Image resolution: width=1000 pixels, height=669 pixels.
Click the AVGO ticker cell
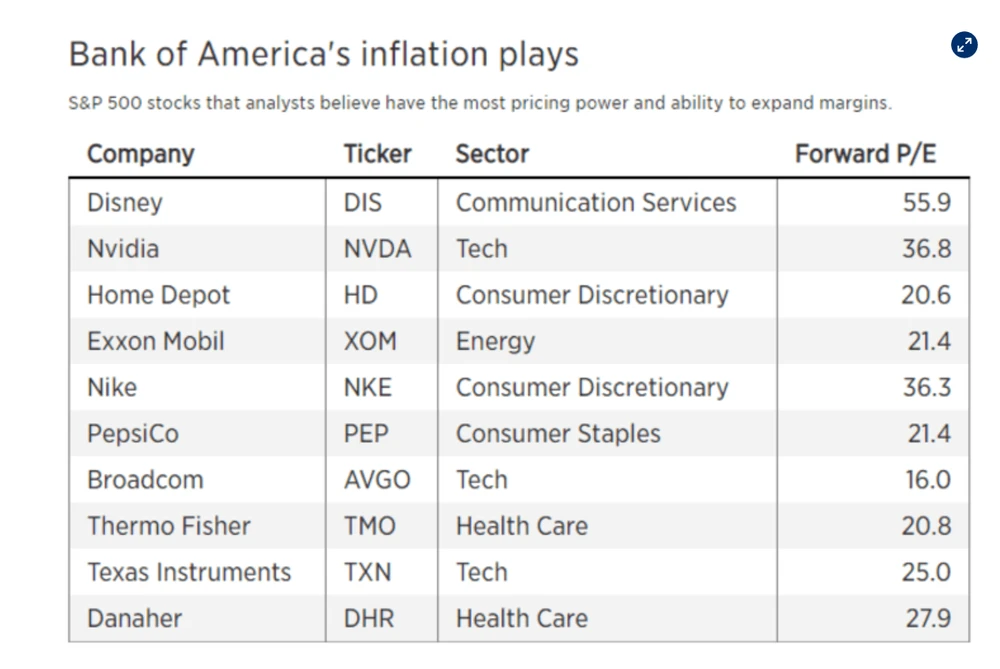click(377, 480)
